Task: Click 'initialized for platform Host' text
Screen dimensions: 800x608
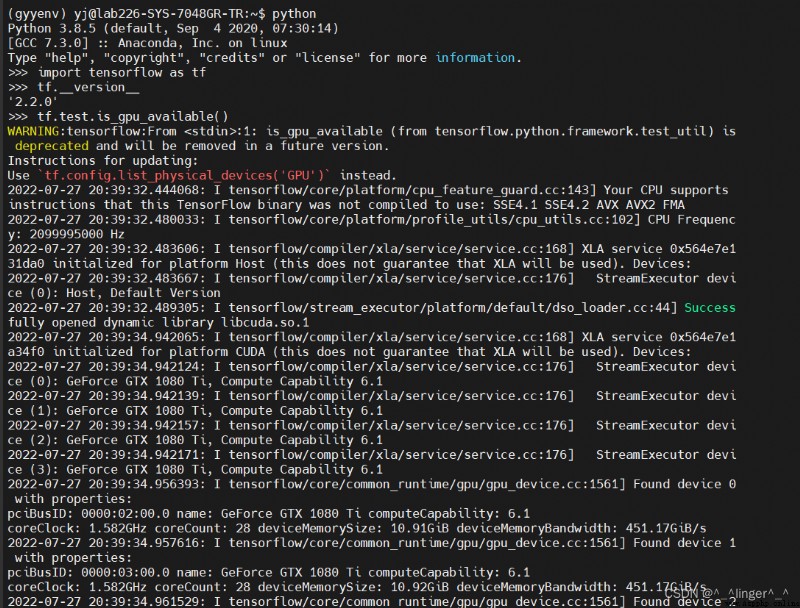Action: click(x=159, y=264)
